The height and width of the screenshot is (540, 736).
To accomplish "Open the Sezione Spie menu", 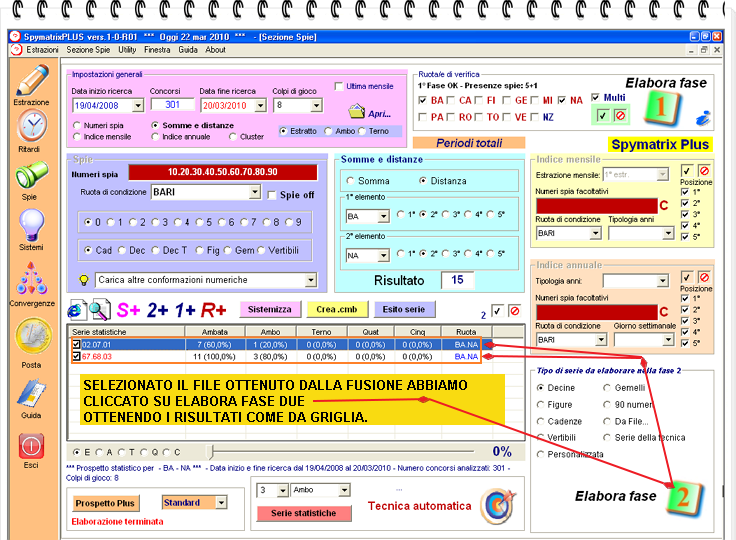I will click(88, 50).
